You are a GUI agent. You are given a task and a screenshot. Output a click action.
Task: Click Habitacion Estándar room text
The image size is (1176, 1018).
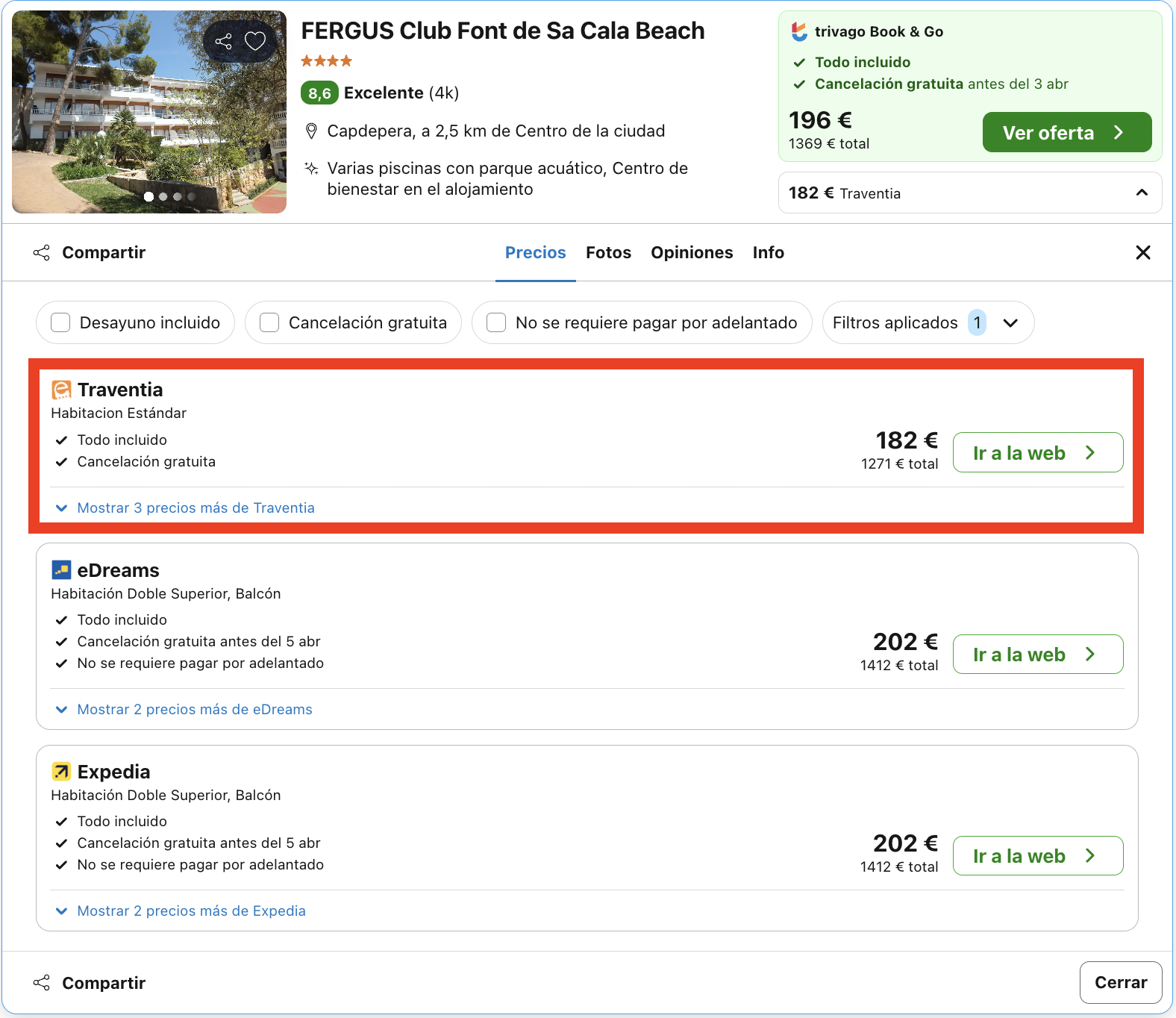119,413
